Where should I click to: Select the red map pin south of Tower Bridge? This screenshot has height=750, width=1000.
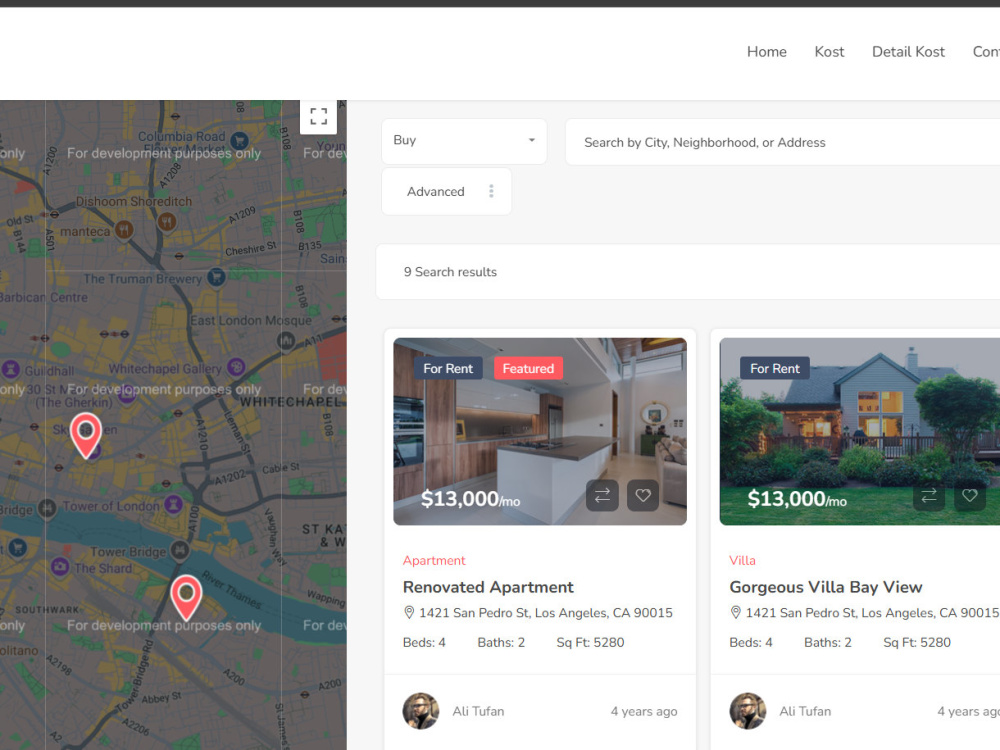(x=186, y=598)
